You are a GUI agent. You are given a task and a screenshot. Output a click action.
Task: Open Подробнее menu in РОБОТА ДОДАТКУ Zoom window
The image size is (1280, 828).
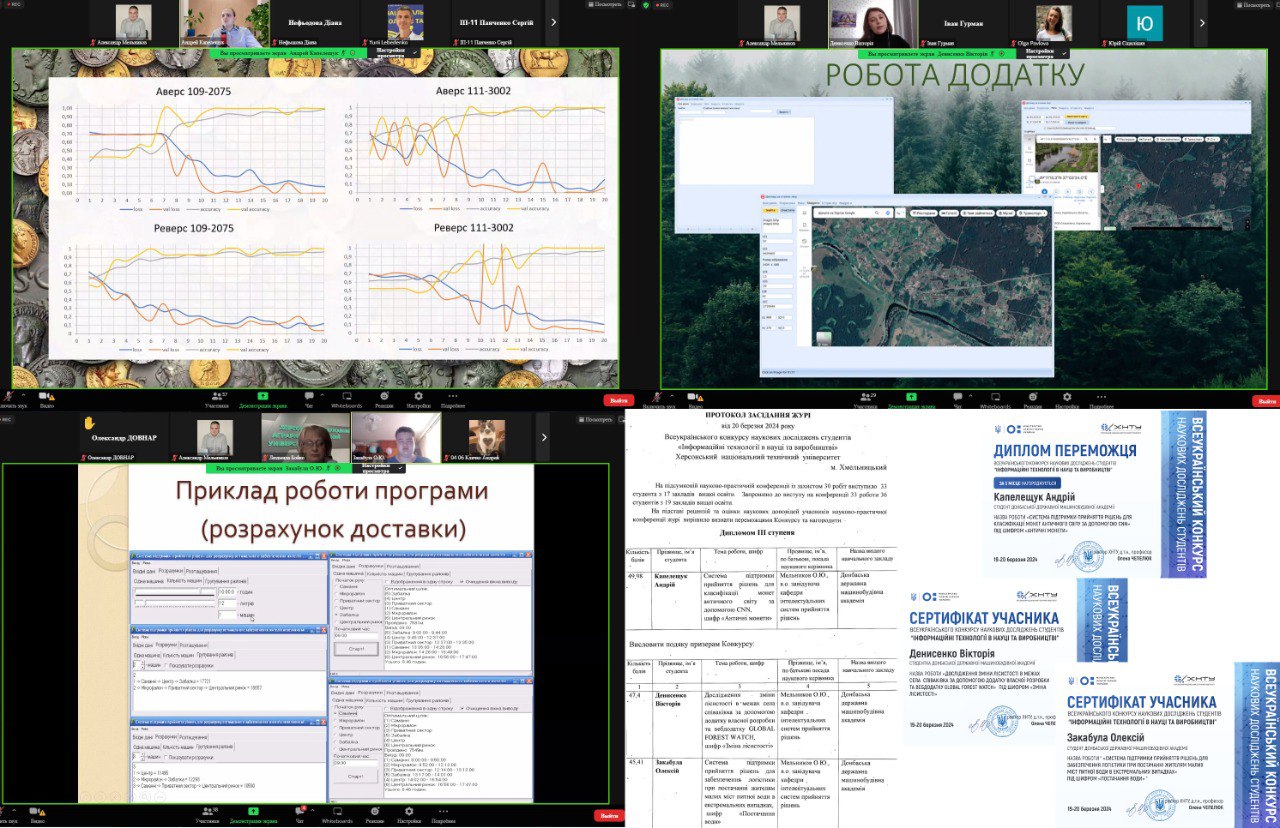(x=1101, y=400)
